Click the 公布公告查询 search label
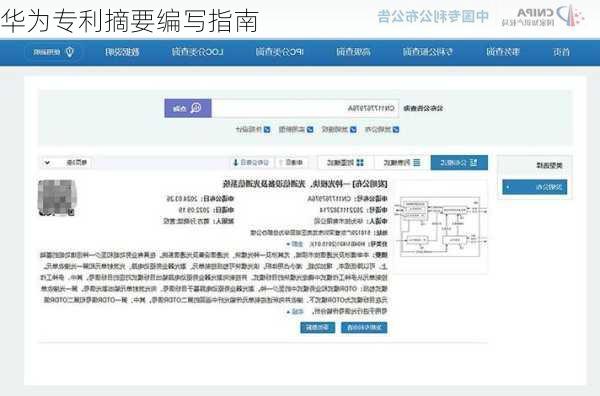Screen dimensions: 600x396 tap(423, 108)
